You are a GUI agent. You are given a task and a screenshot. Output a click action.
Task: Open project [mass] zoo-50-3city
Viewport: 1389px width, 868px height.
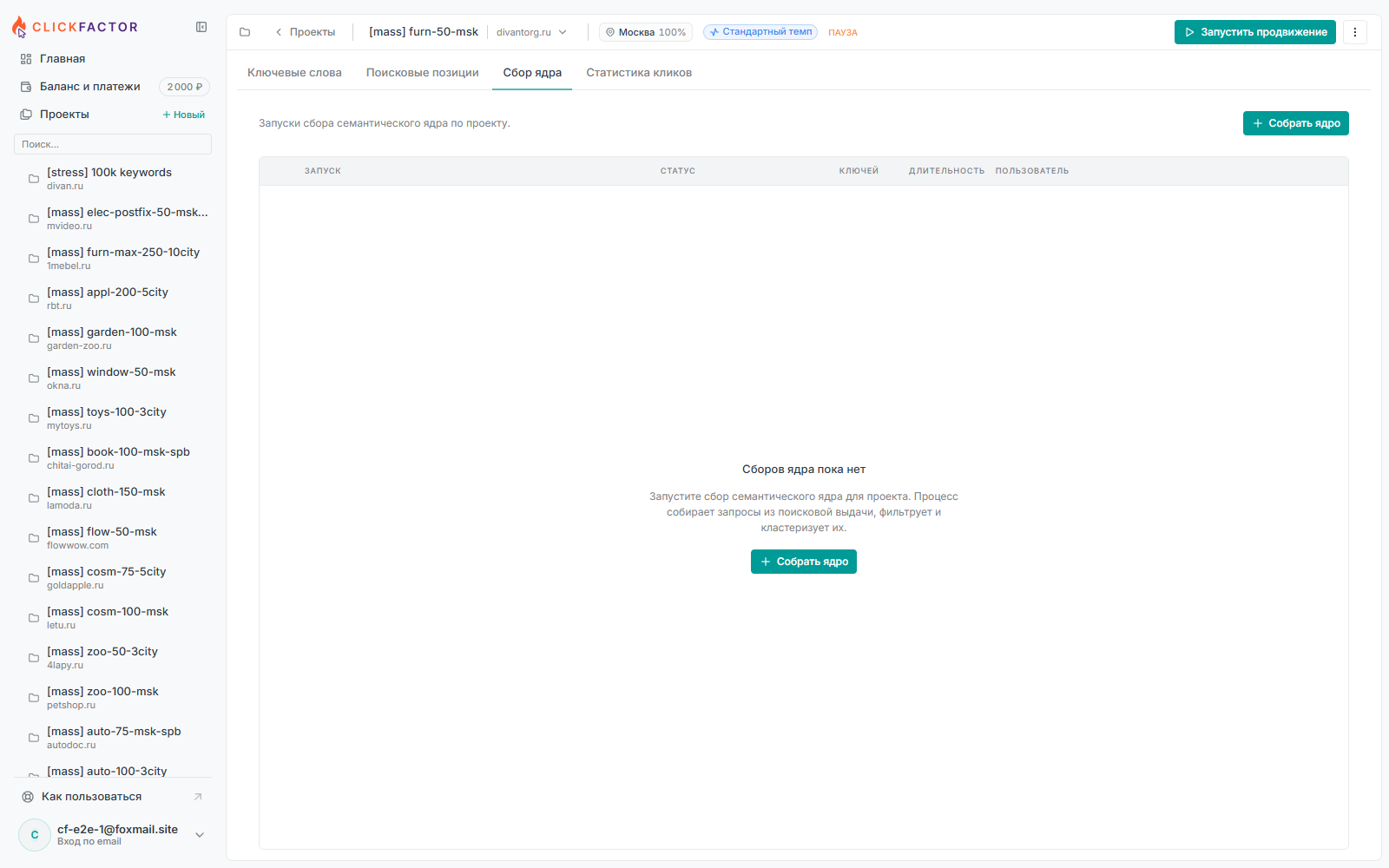(x=113, y=657)
